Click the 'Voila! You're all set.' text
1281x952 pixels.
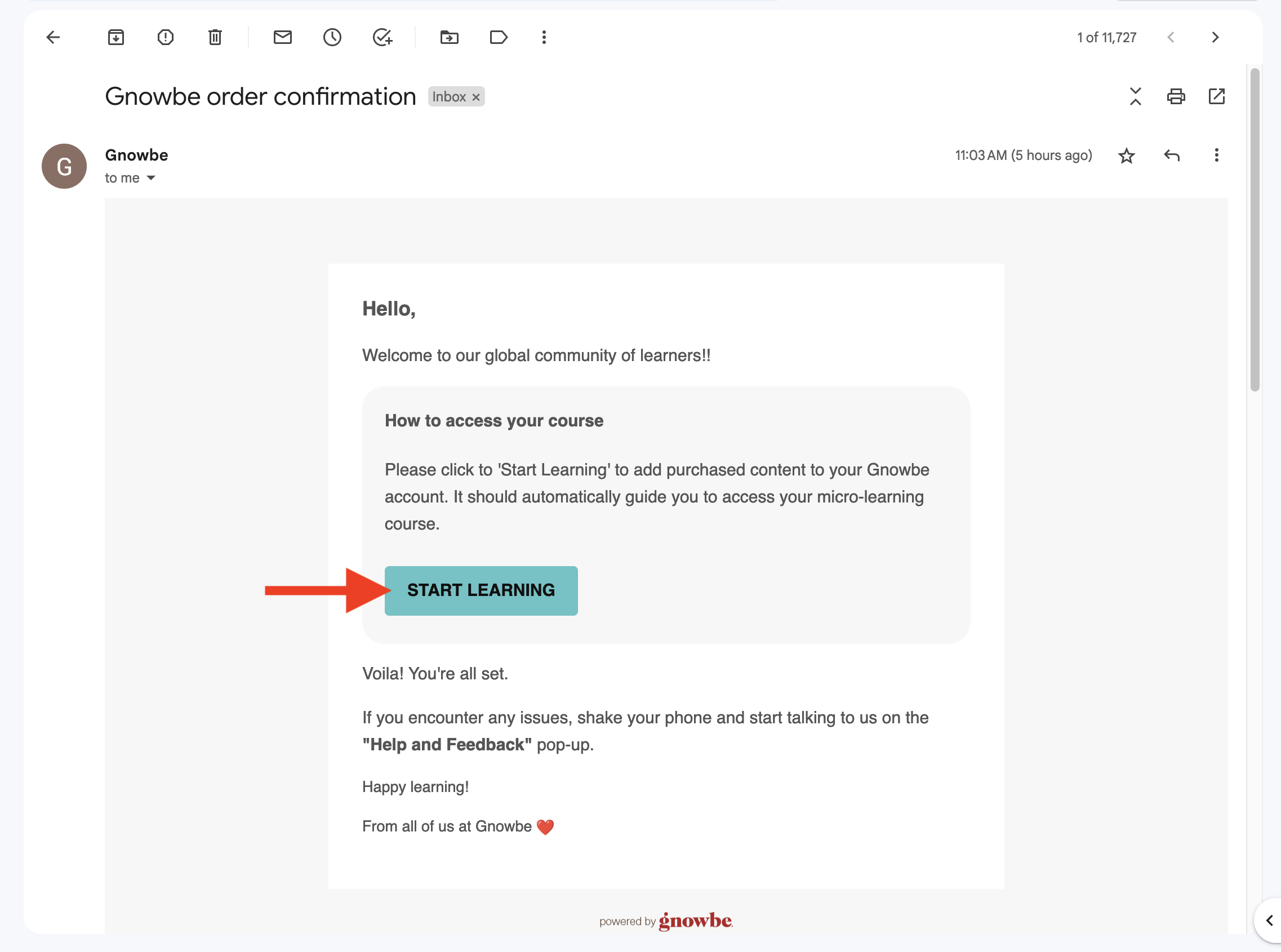tap(435, 674)
